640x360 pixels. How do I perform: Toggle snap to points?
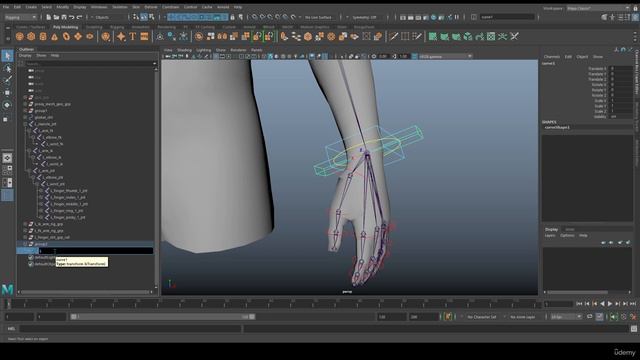[x=269, y=17]
